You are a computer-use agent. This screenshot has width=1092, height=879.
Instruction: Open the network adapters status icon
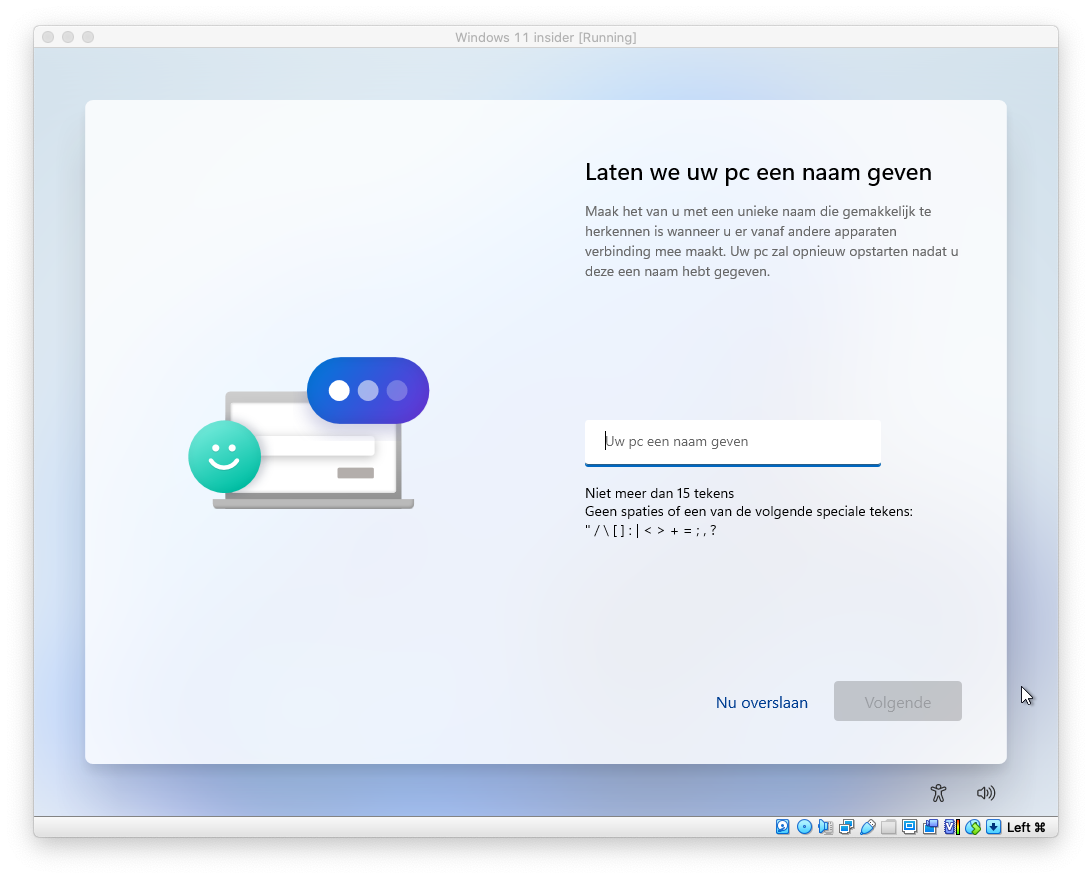click(846, 827)
